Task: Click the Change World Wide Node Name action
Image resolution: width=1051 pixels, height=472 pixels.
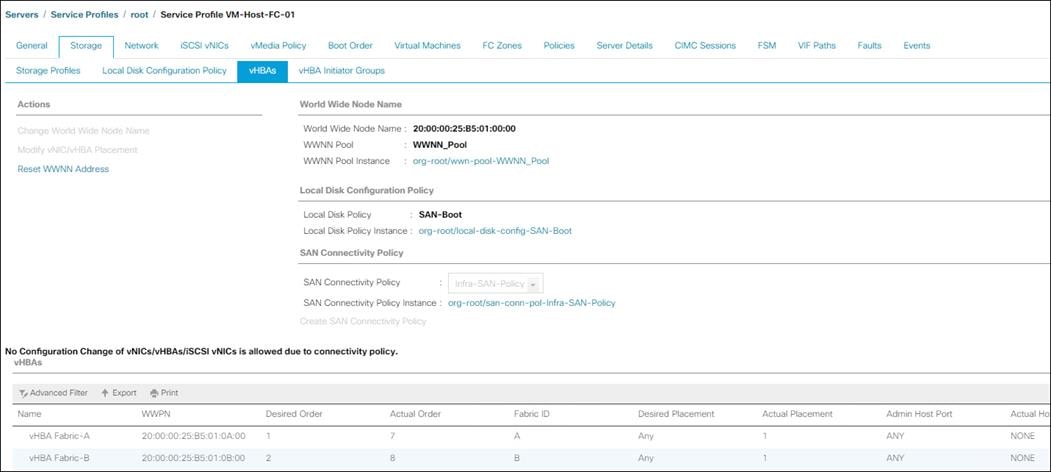Action: tap(84, 131)
